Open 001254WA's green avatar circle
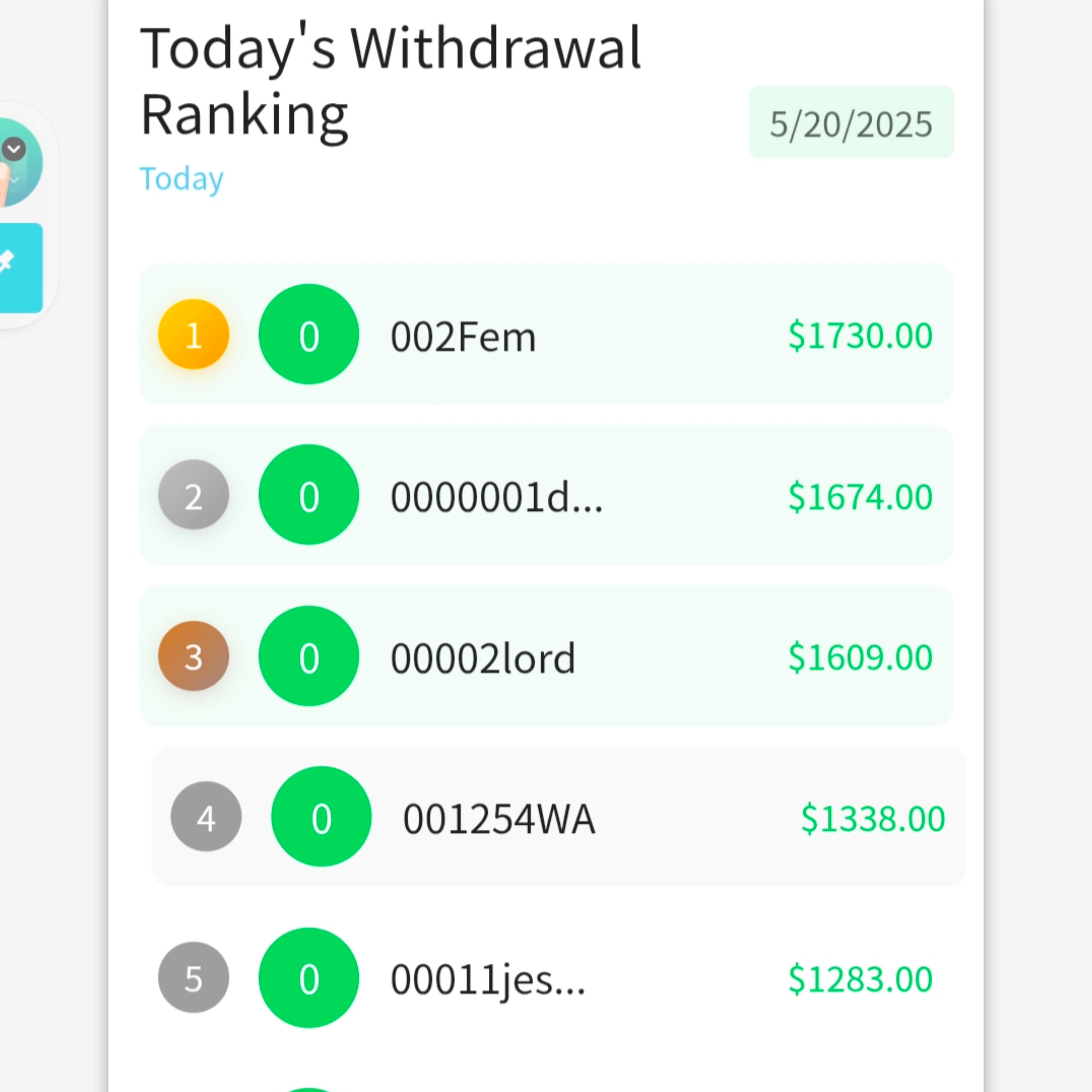Screen dimensions: 1092x1092 pyautogui.click(x=321, y=816)
